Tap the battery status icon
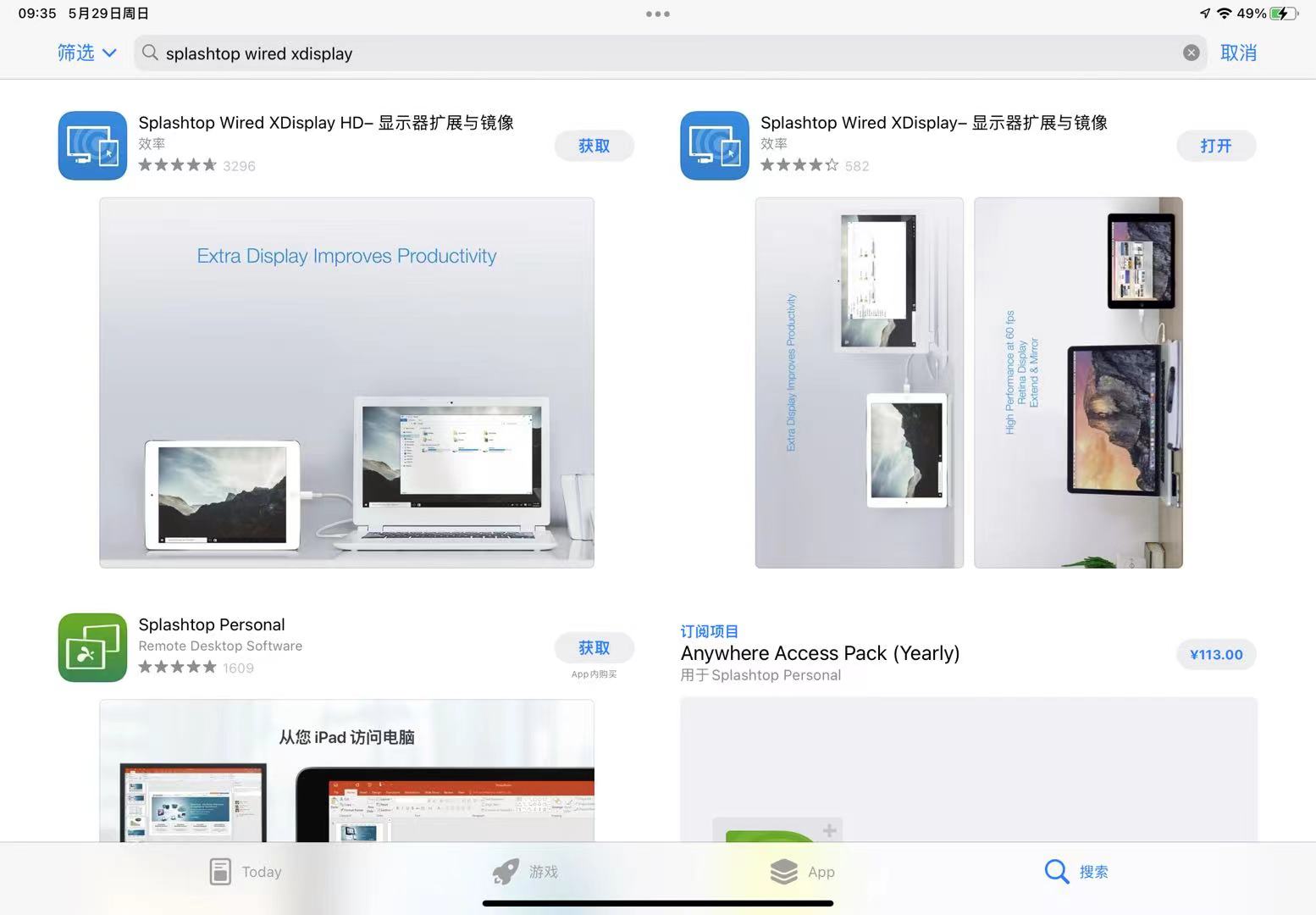 point(1284,14)
